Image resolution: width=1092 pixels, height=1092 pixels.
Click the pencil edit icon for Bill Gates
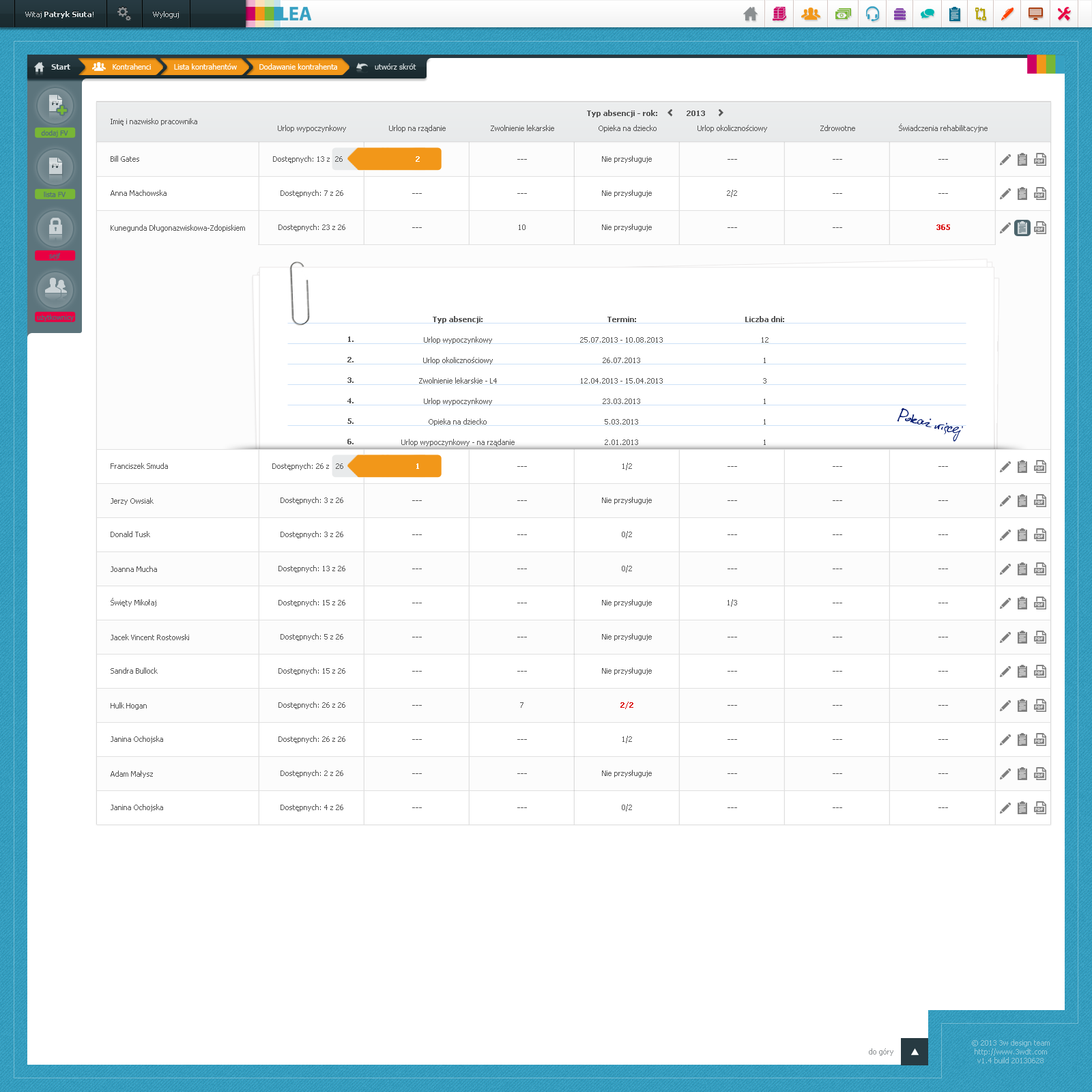pos(1005,160)
